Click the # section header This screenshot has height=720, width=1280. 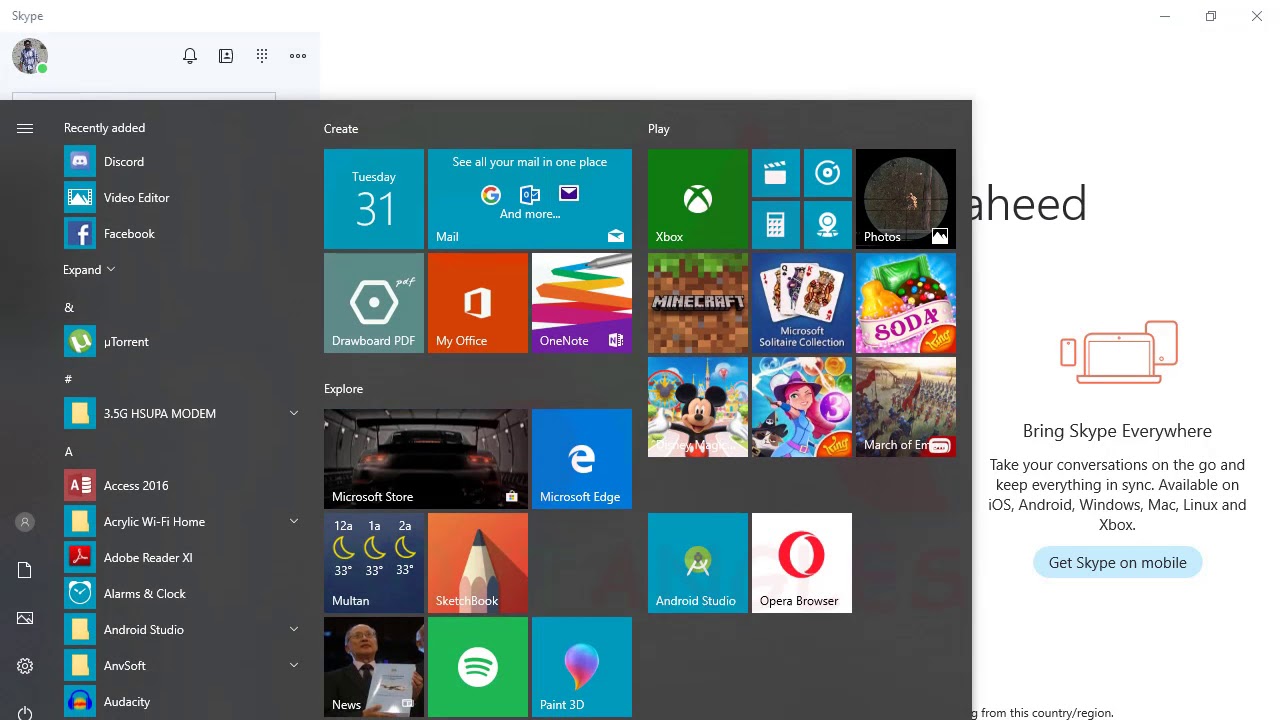click(68, 379)
